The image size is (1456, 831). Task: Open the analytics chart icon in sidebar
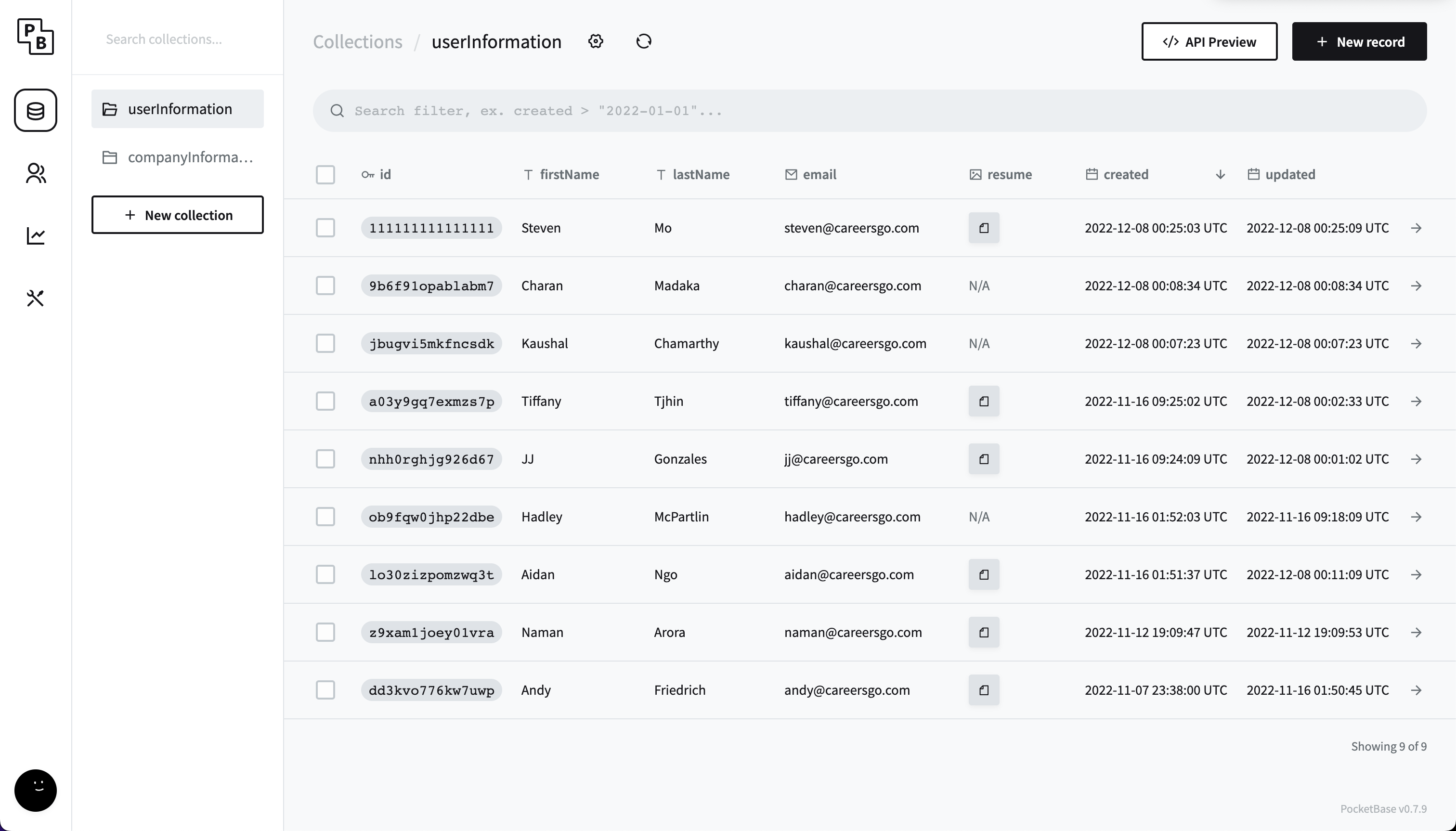36,235
